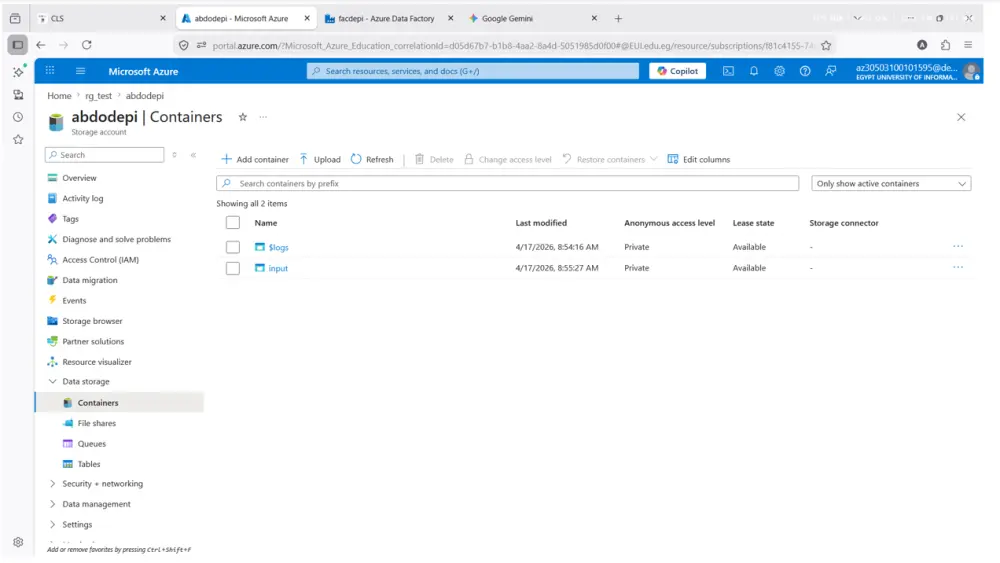This screenshot has height=563, width=1000.
Task: Collapse the resource menu with double chevron
Action: [193, 155]
